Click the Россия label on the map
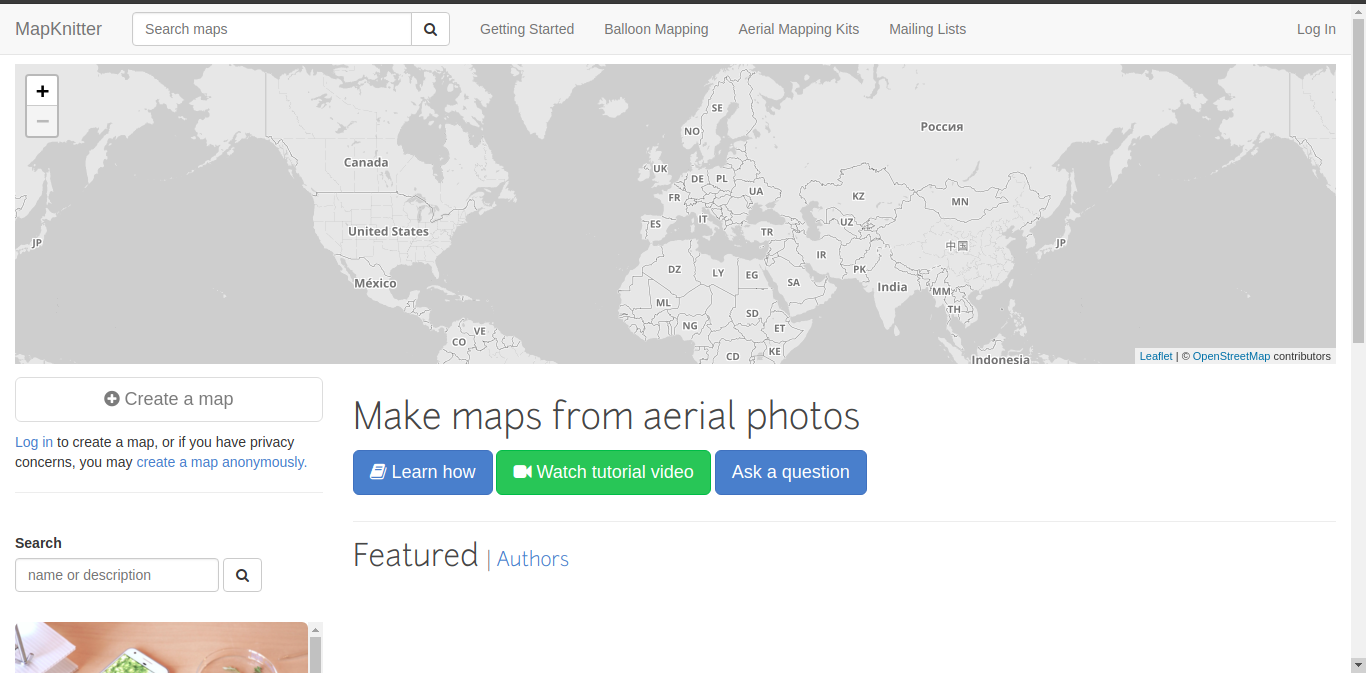1366x673 pixels. (942, 127)
